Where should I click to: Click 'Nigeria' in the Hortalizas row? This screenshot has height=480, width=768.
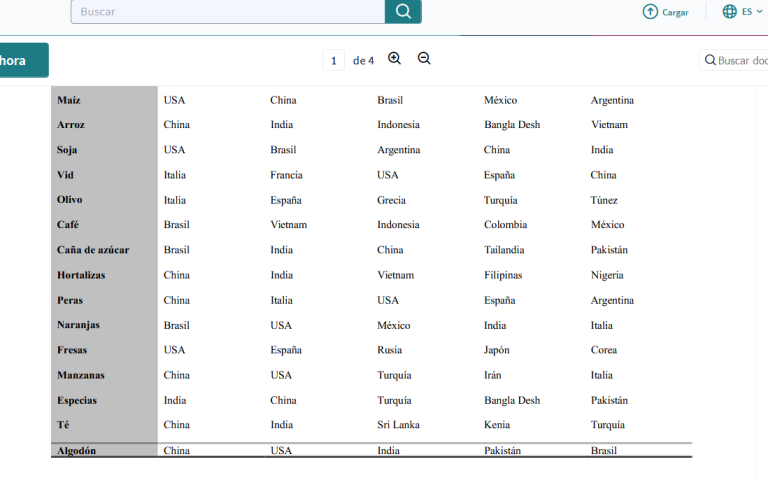[607, 275]
